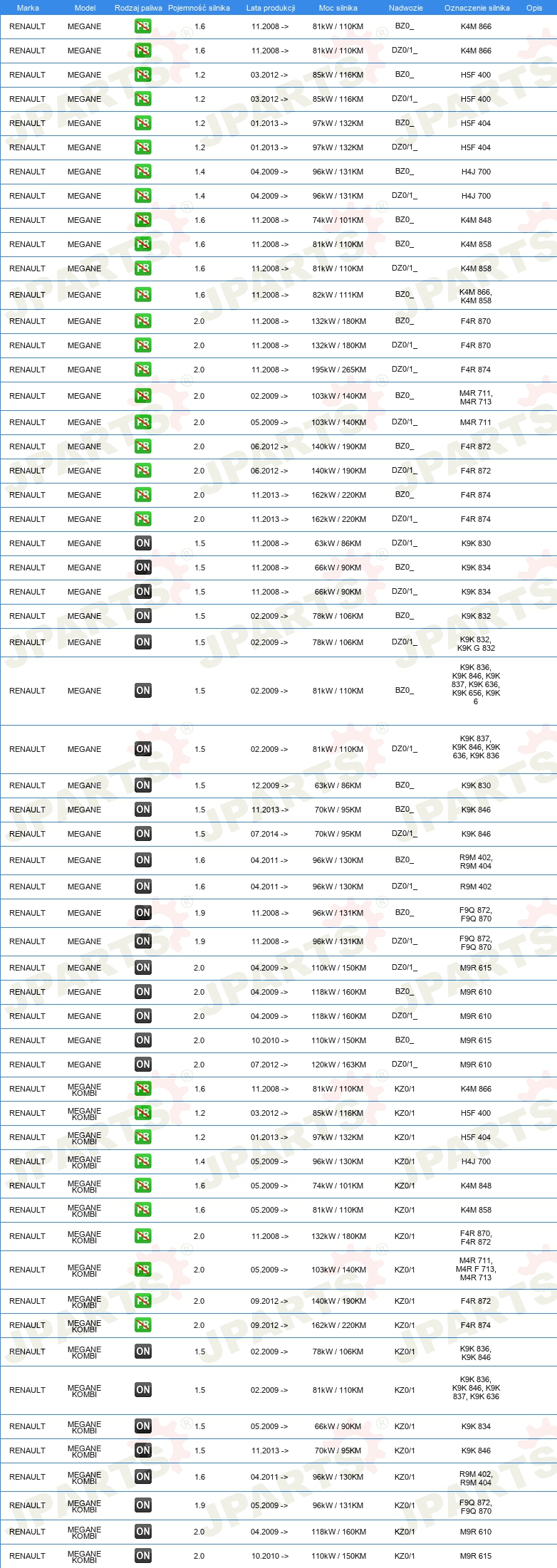Click the PB fuel icon in the MEGANE H4J 700 DZ0/1_ row
Image resolution: width=557 pixels, height=1568 pixels.
[x=142, y=196]
